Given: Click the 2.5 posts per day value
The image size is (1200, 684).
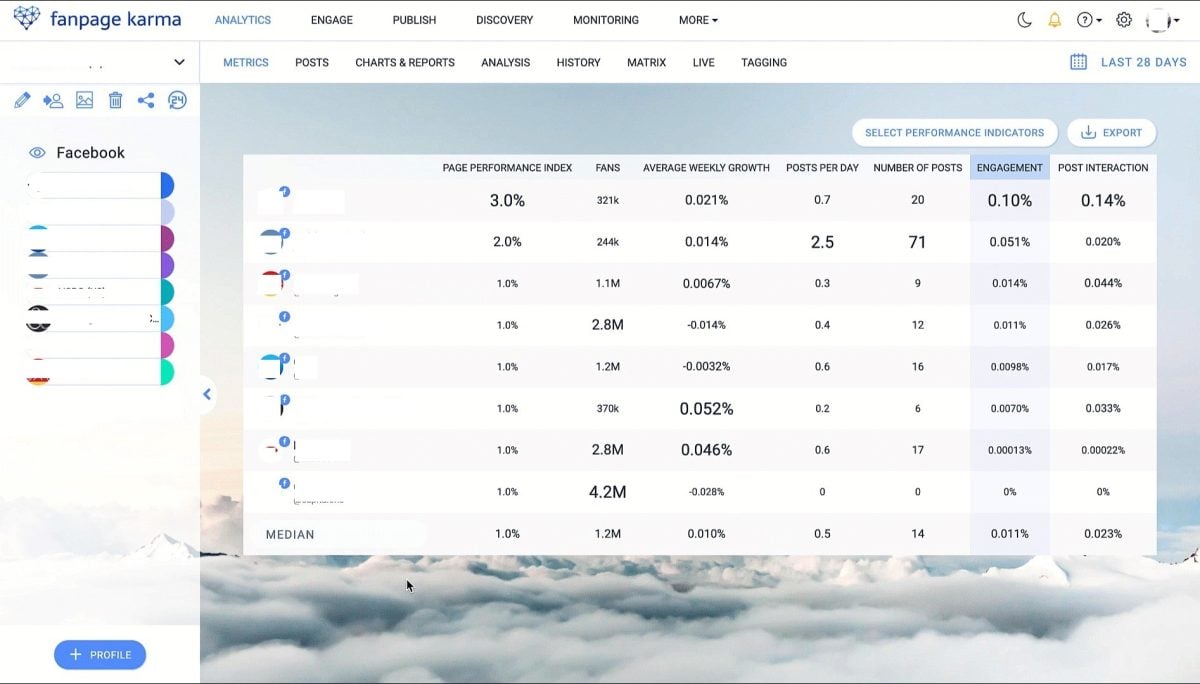Looking at the screenshot, I should pos(822,242).
